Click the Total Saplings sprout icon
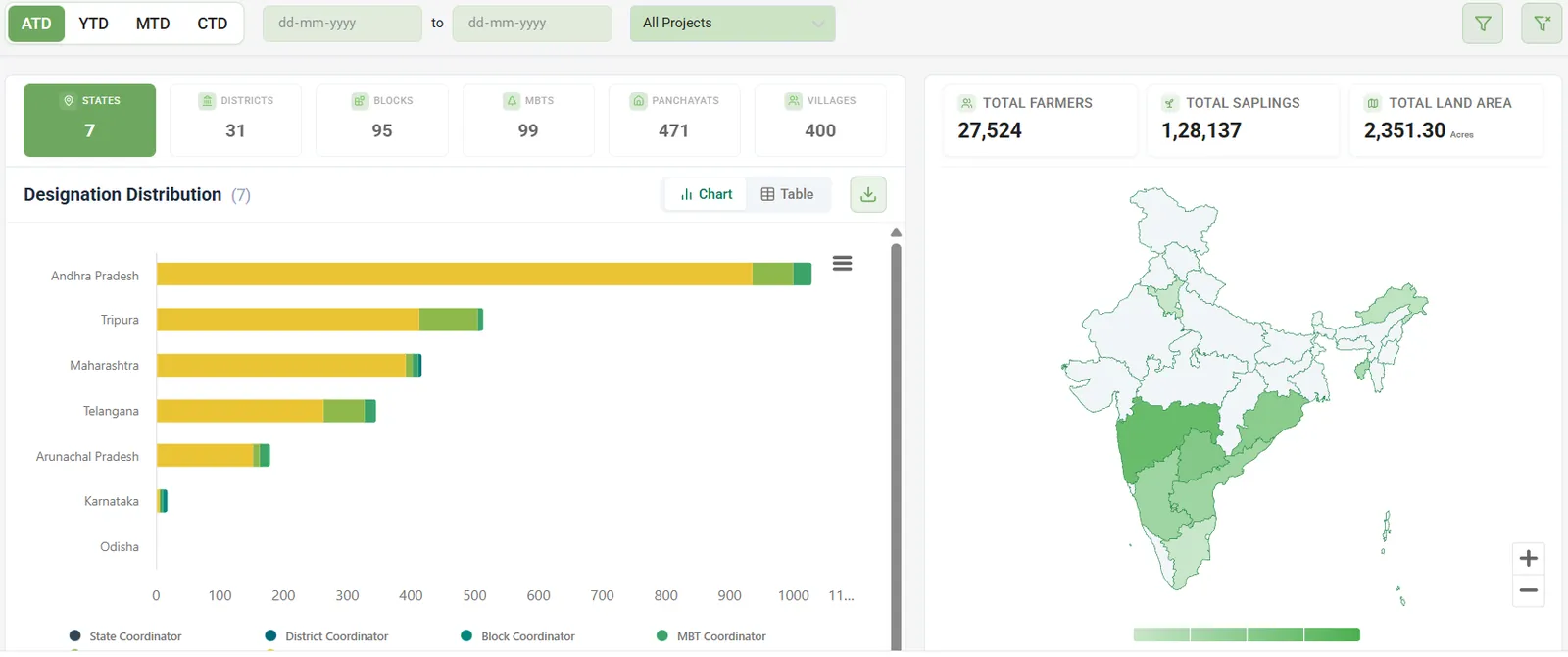 click(1169, 103)
